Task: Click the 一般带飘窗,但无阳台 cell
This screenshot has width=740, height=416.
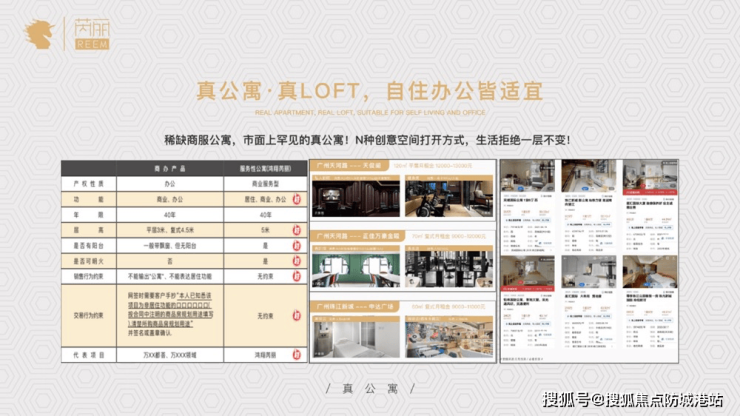Action: tap(169, 246)
